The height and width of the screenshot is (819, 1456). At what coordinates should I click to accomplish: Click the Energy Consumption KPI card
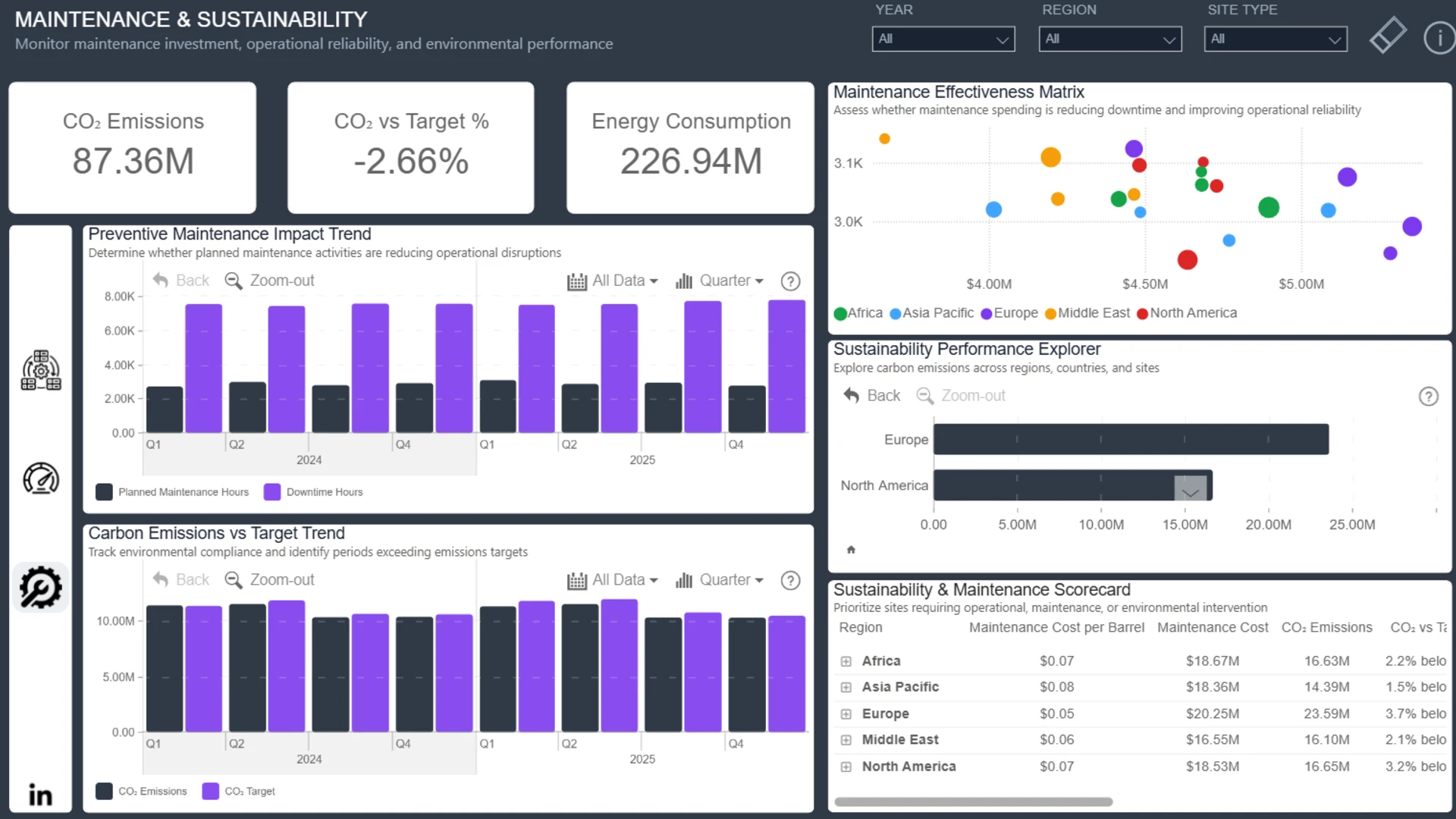tap(690, 147)
